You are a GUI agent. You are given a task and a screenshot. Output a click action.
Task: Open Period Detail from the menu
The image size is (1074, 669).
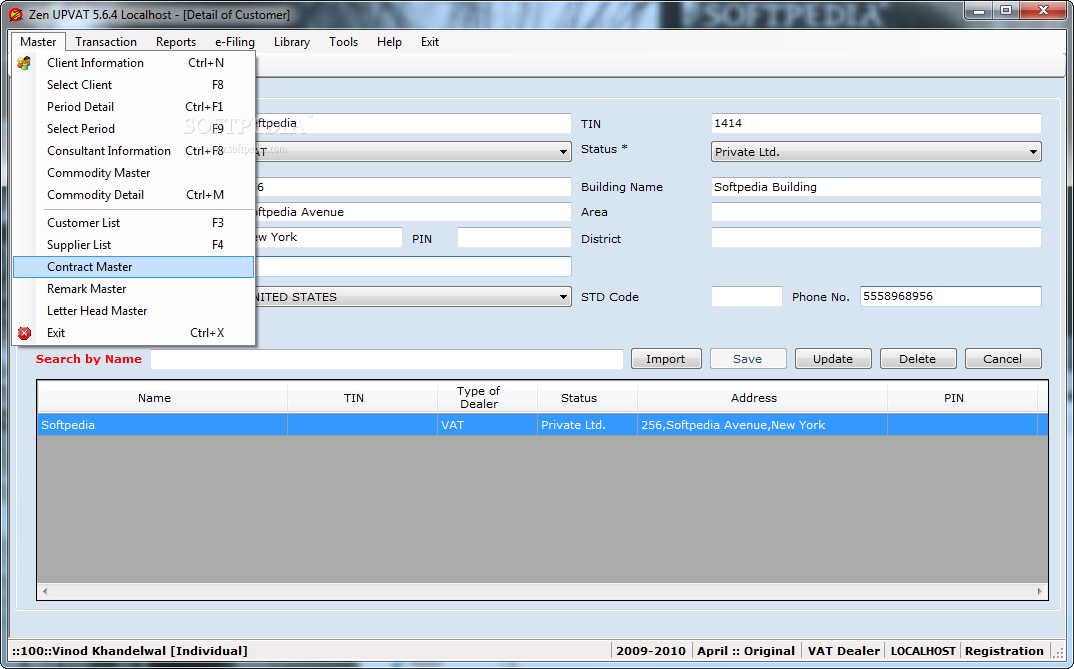[134, 107]
